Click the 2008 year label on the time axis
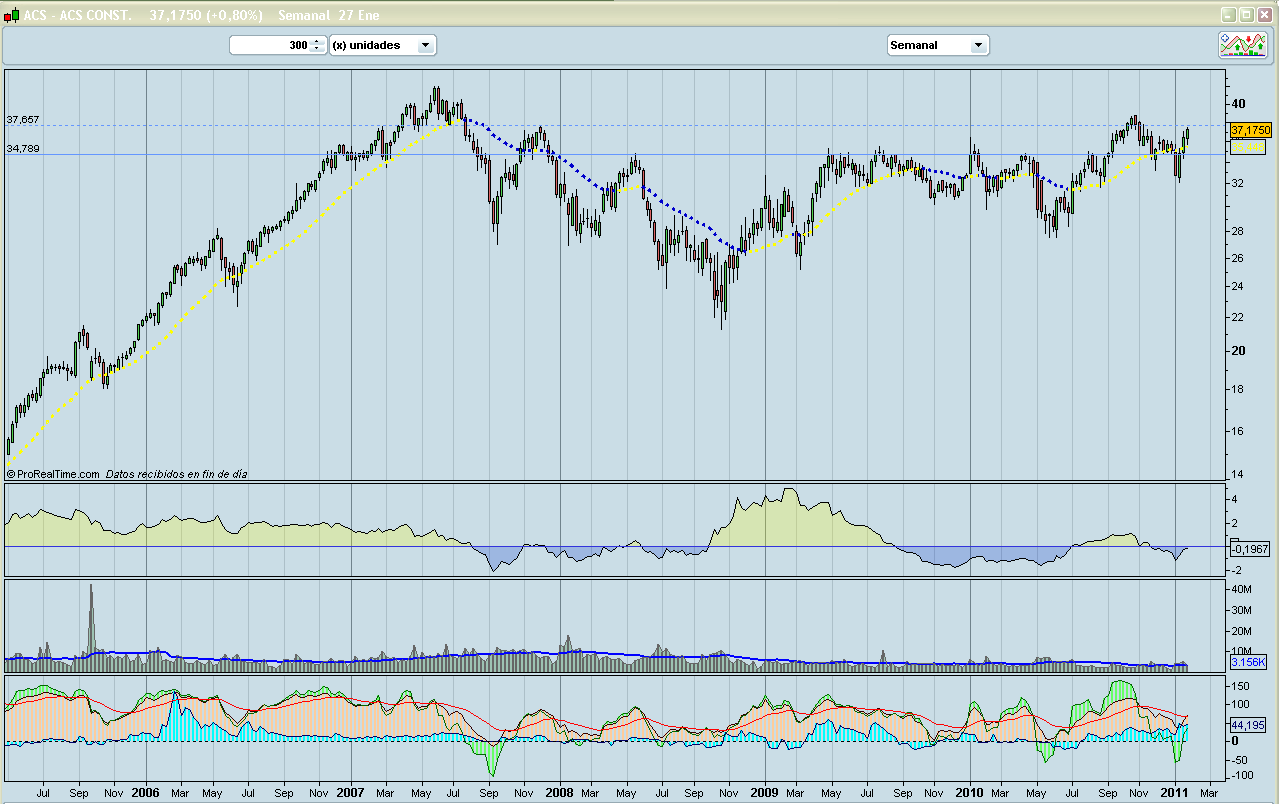 tap(559, 793)
